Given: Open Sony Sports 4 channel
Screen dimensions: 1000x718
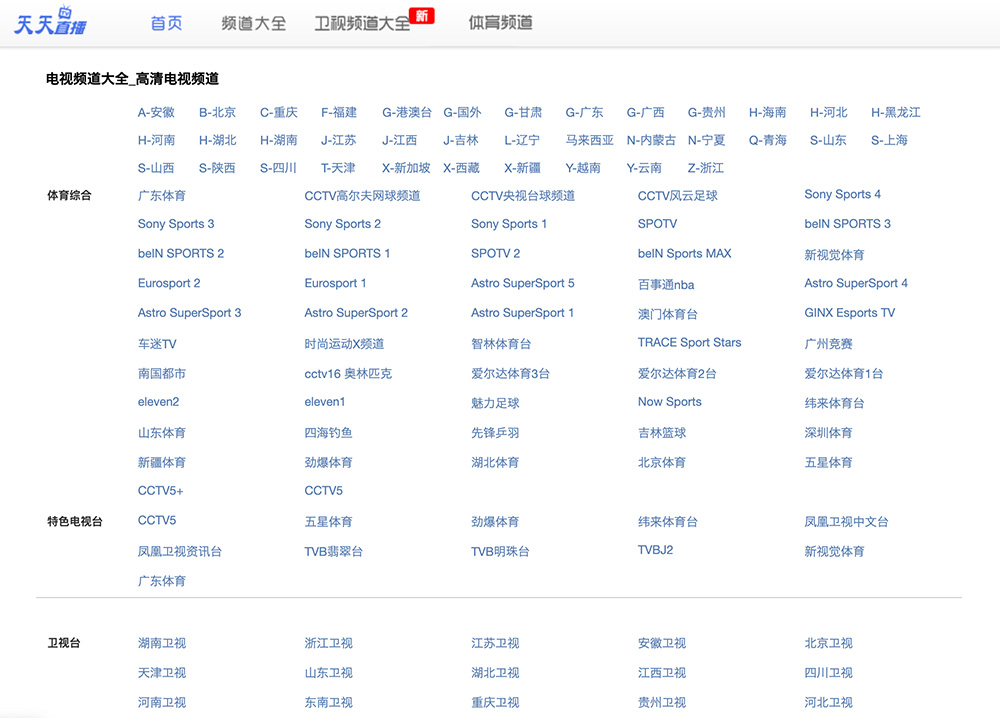Looking at the screenshot, I should [x=842, y=194].
